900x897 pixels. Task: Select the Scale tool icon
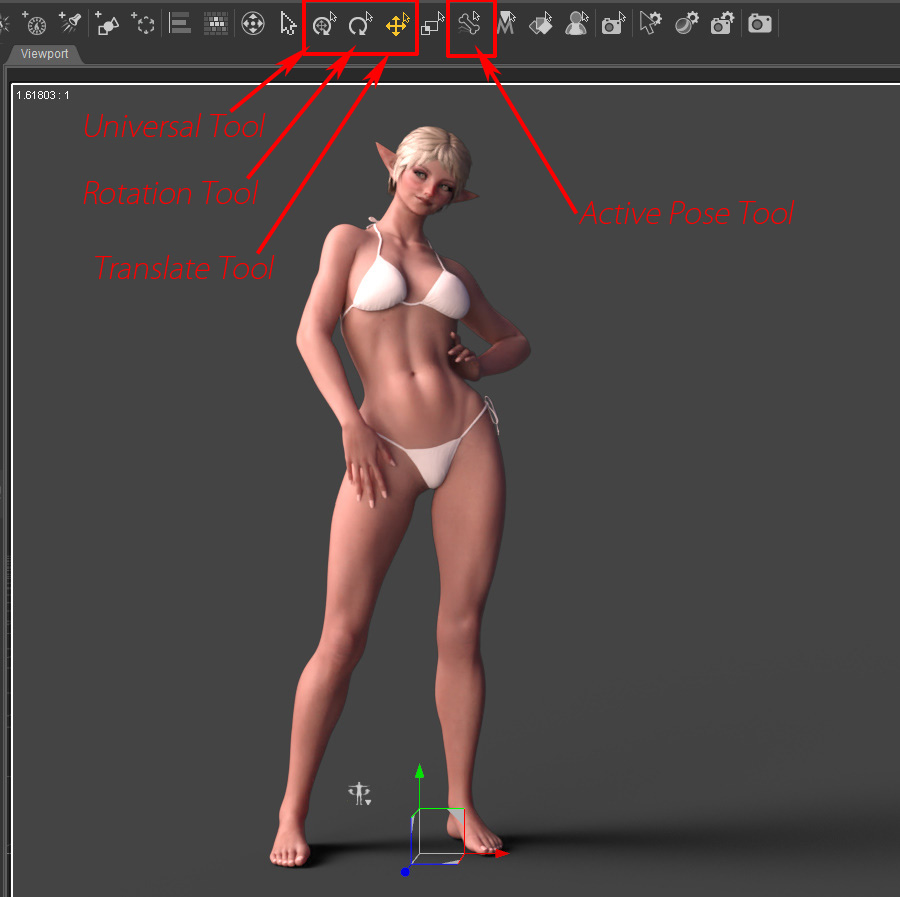(433, 24)
